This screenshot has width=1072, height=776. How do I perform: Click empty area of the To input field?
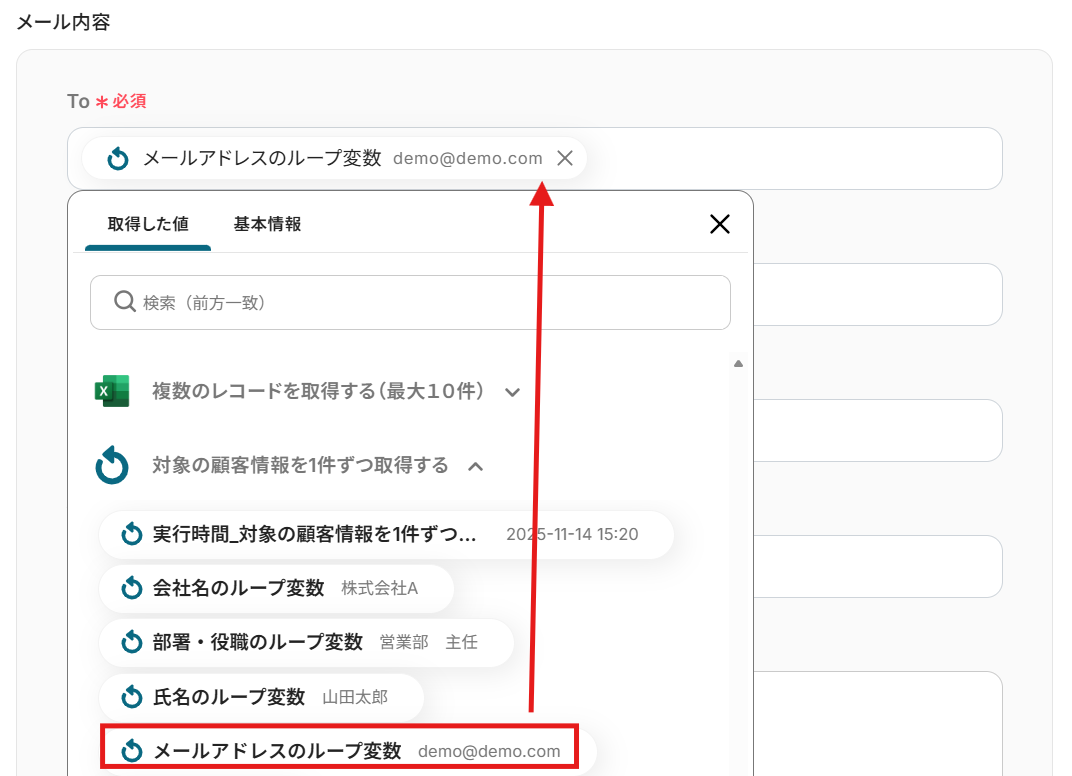pos(800,158)
